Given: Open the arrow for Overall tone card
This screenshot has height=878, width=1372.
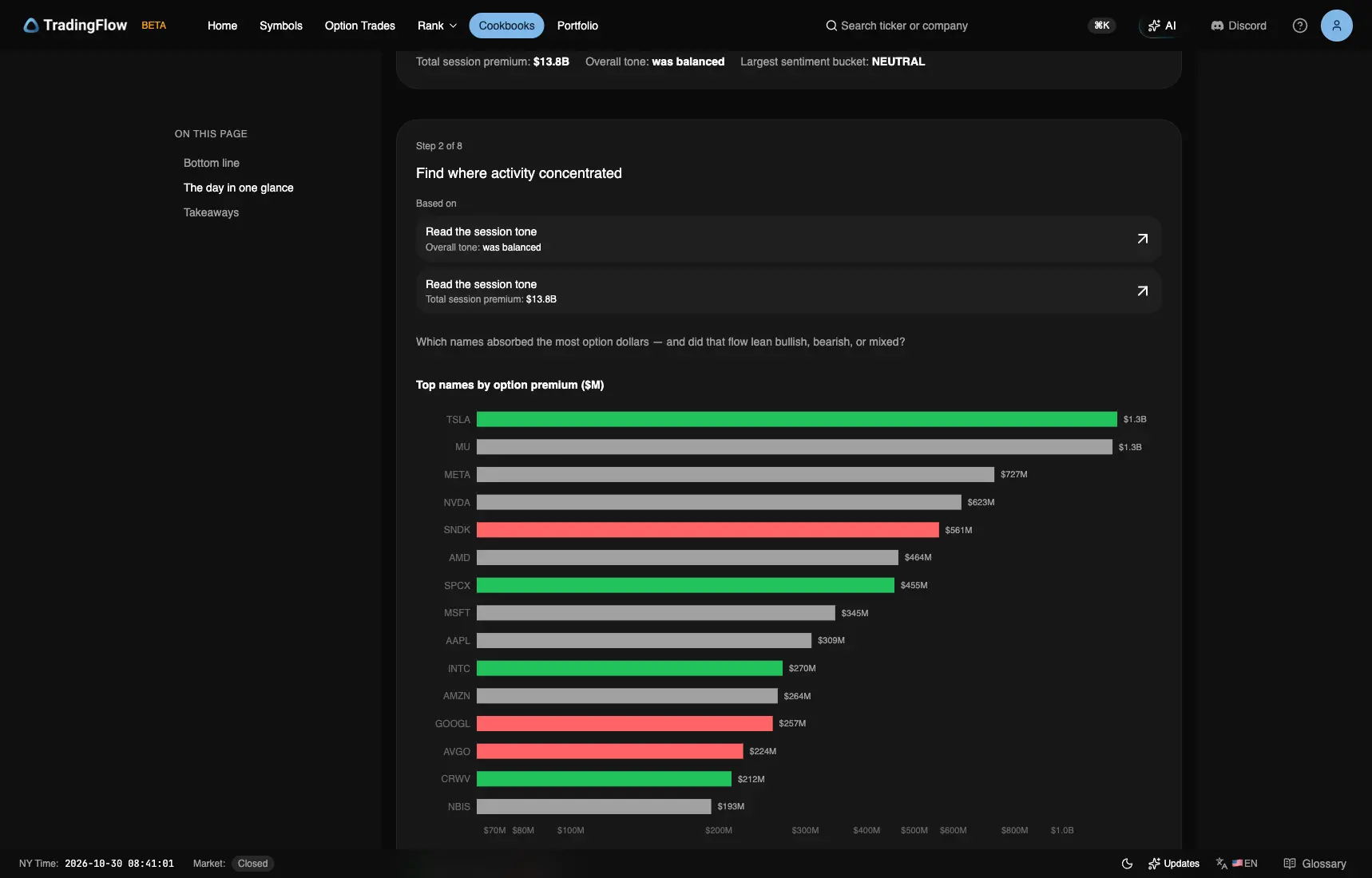Looking at the screenshot, I should click(x=1143, y=239).
